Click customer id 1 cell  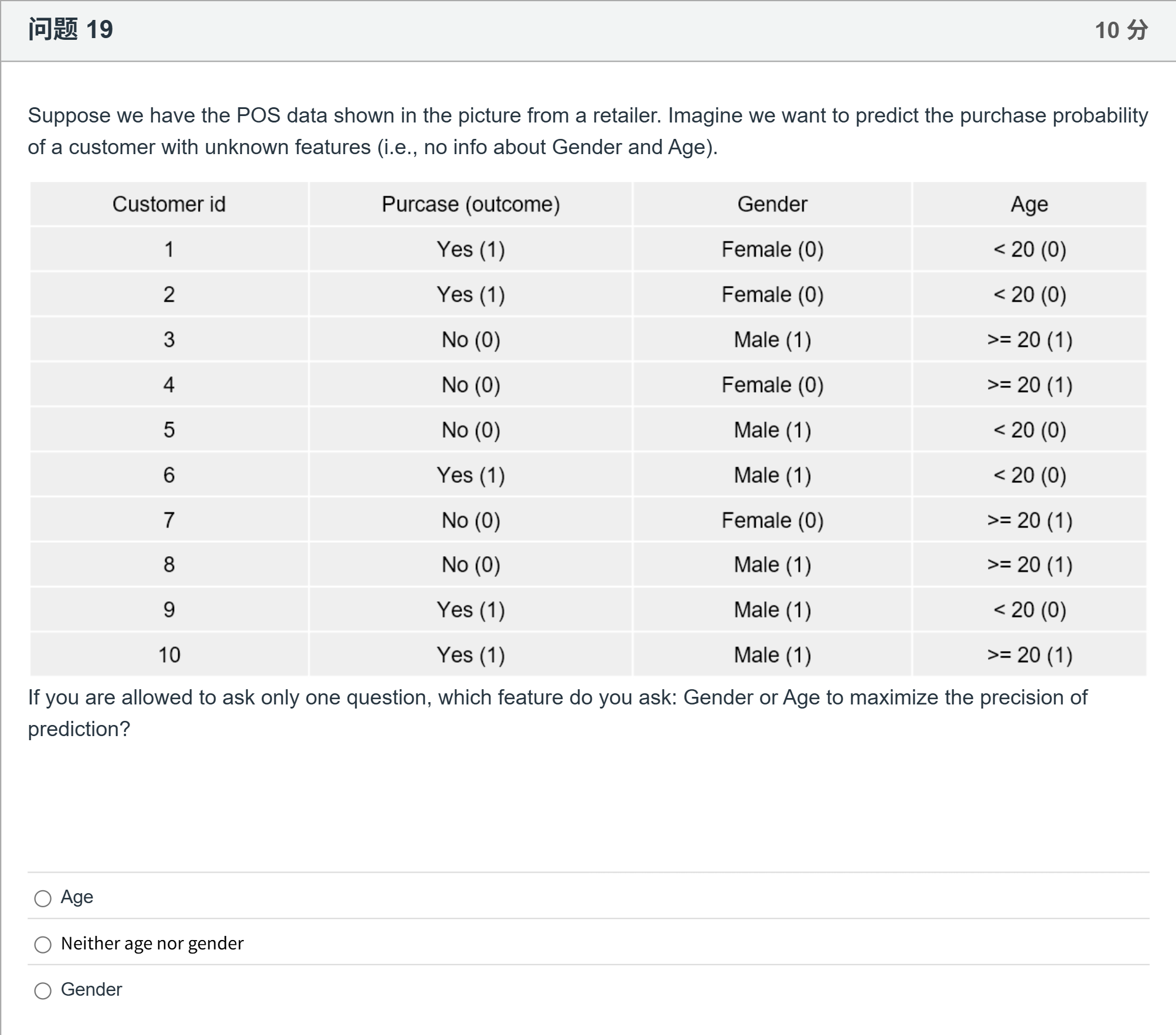(169, 249)
